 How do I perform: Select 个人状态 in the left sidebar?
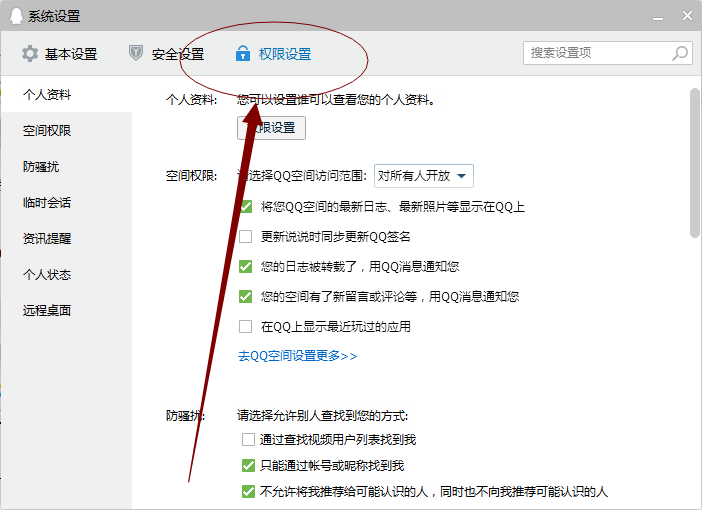tap(66, 274)
